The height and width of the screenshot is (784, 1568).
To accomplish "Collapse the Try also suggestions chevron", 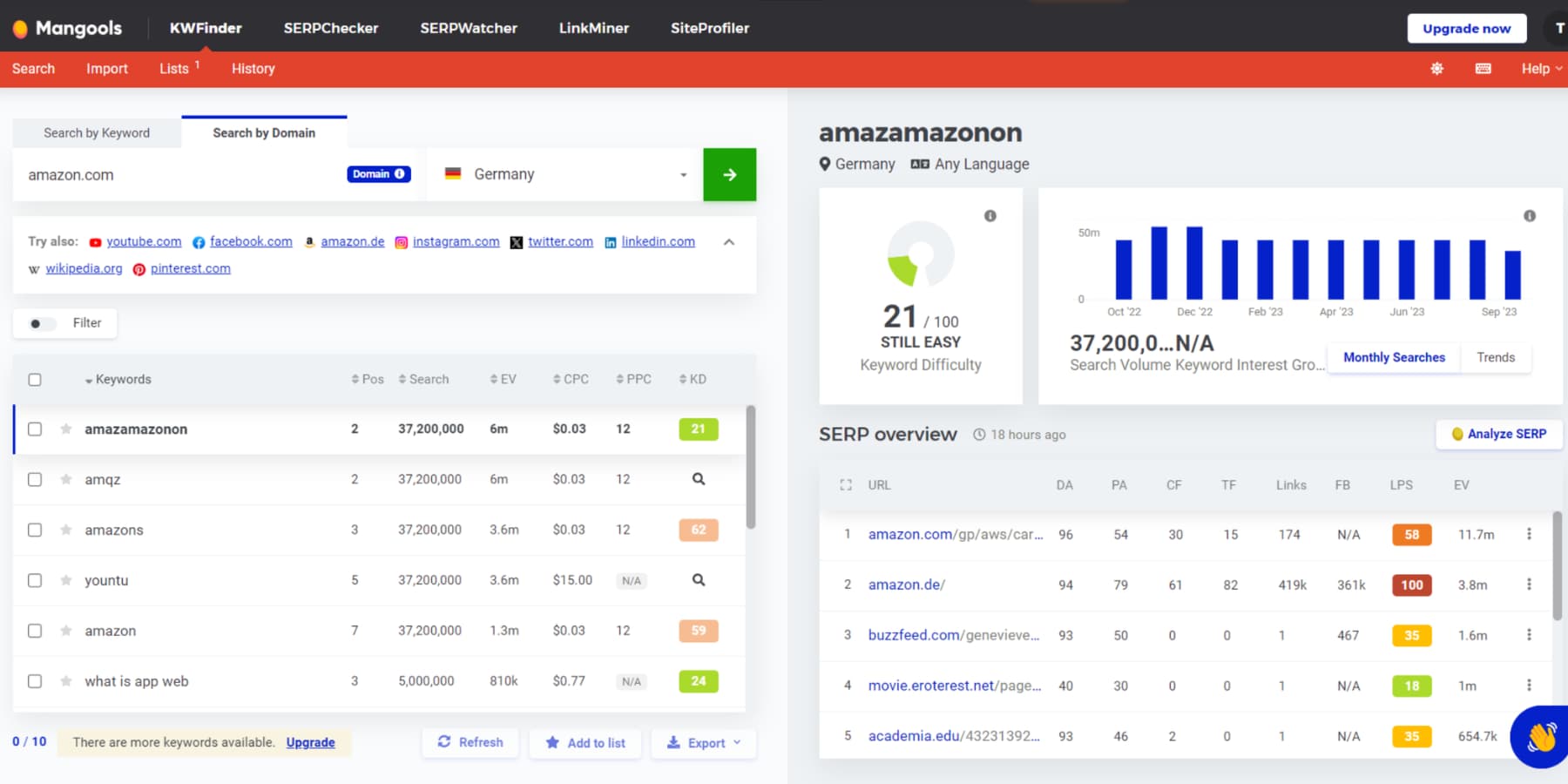I will 729,242.
